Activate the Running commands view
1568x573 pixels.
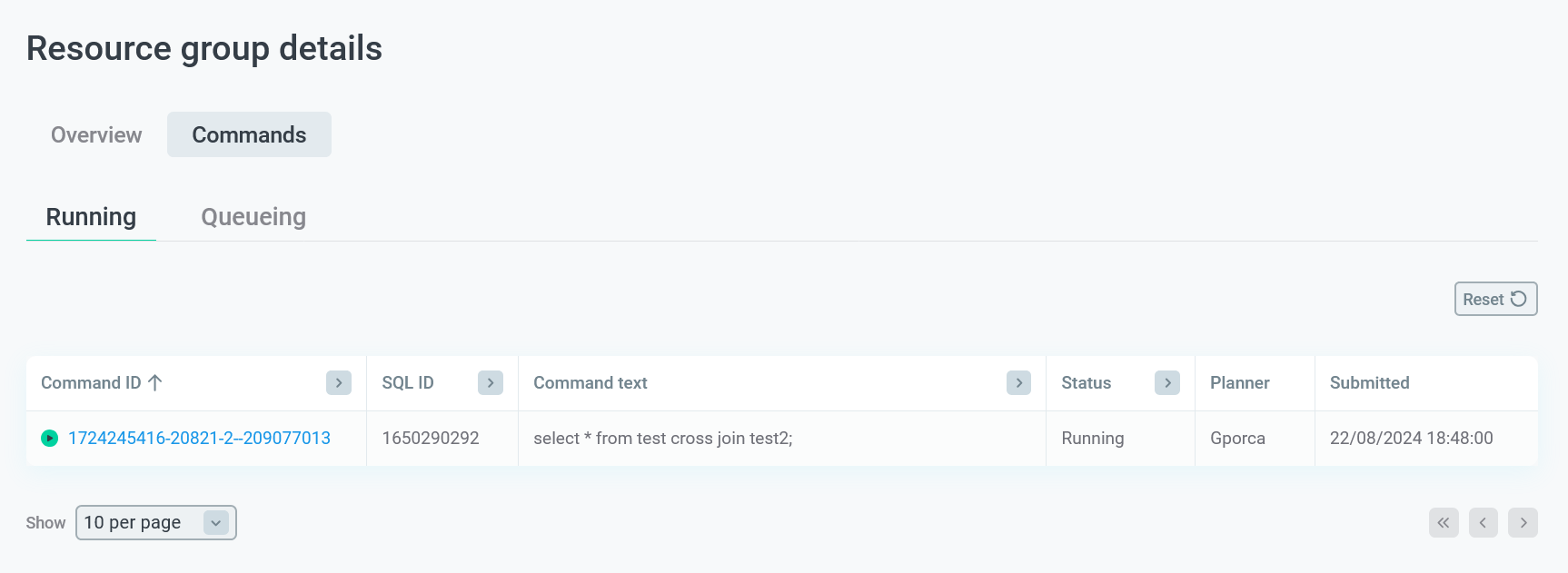[x=91, y=217]
